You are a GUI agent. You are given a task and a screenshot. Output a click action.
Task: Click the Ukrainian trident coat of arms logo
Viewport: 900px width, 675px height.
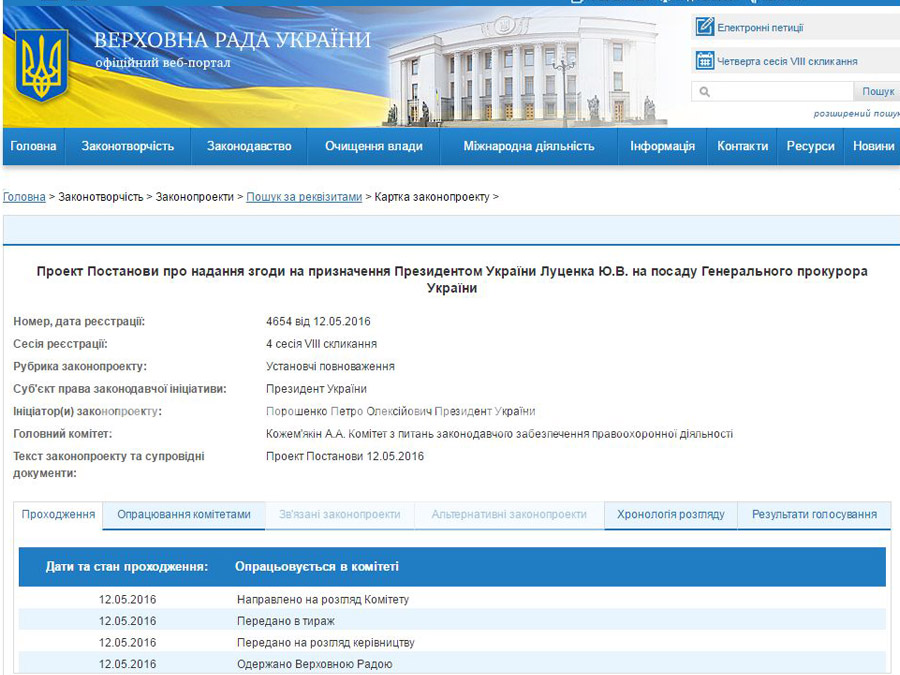pos(42,63)
